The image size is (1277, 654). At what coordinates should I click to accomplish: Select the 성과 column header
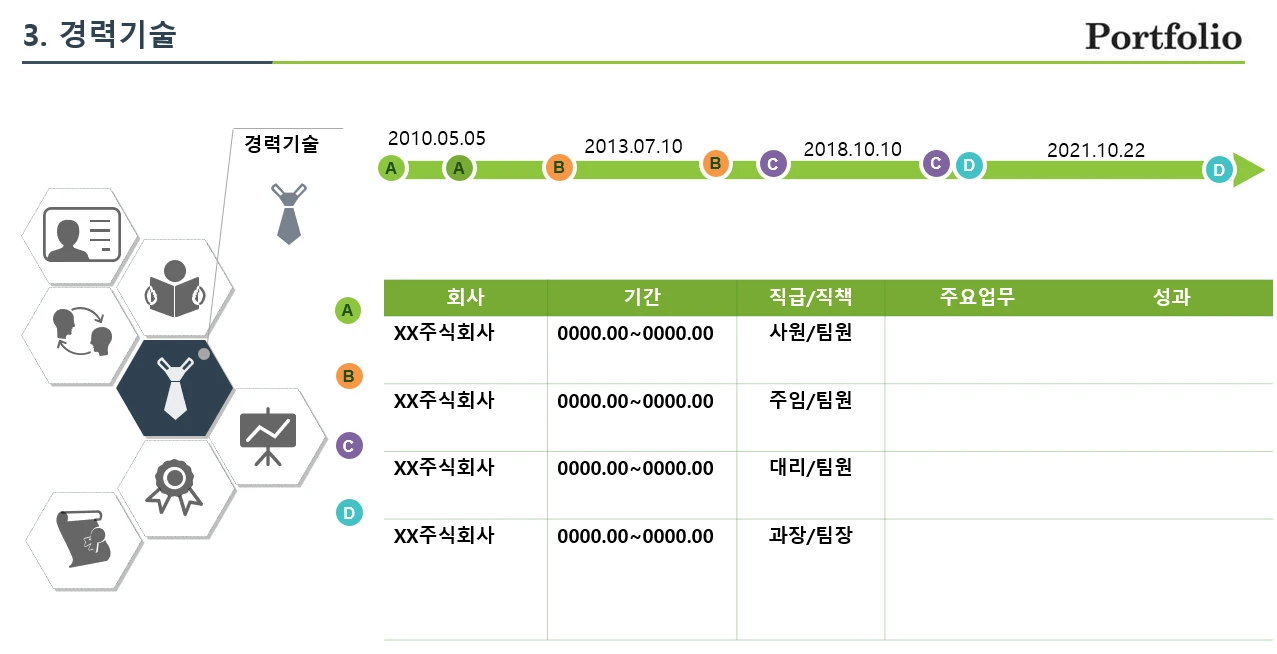[1171, 298]
